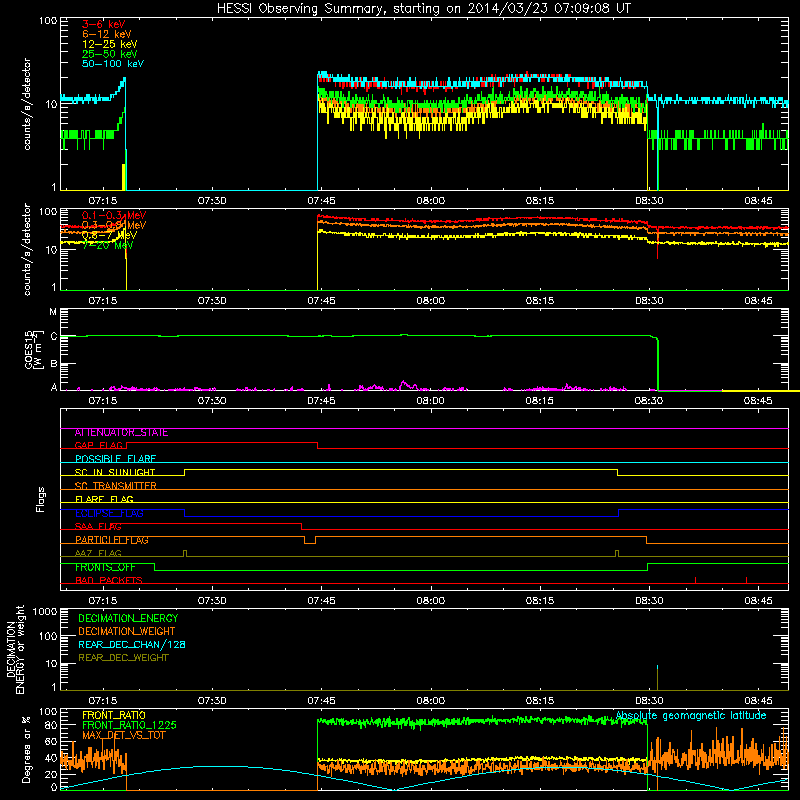
Task: Click the SAA_FLAG label
Action: [98, 527]
